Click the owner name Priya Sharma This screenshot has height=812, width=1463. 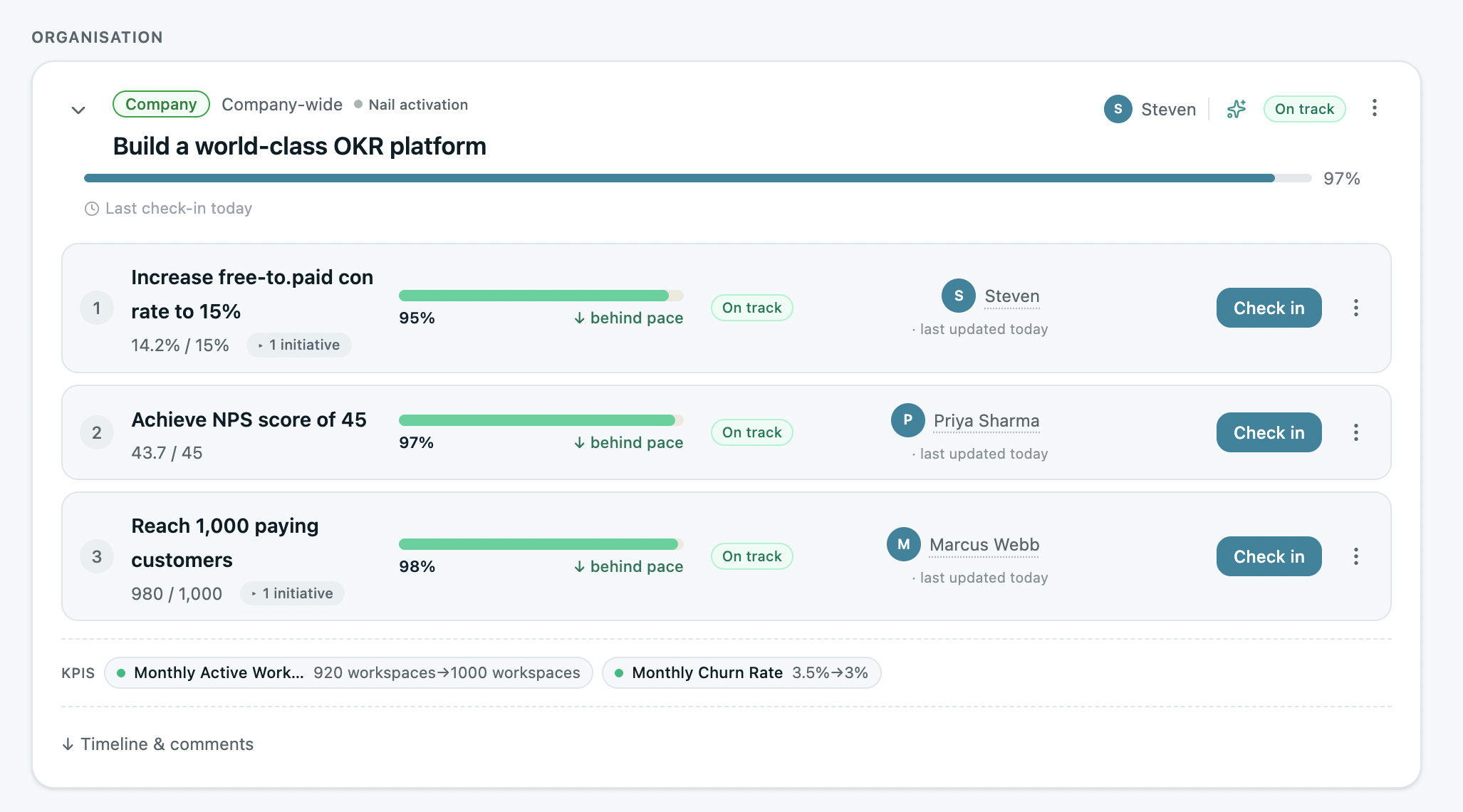tap(986, 421)
